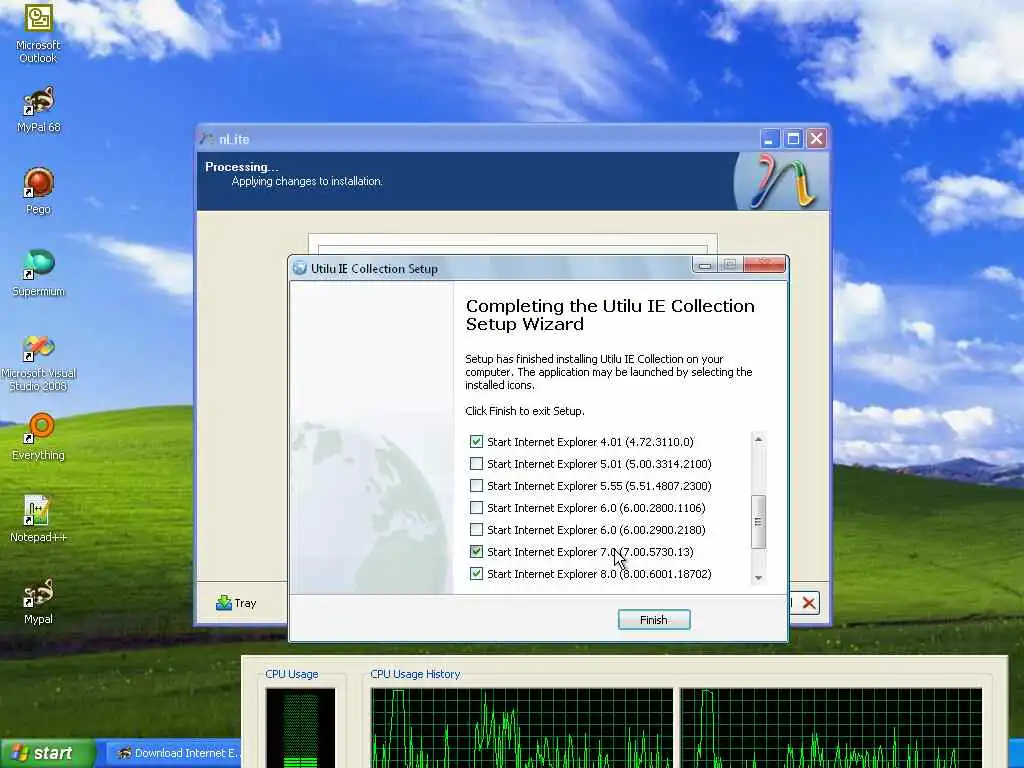Open the Microsoft Outlook desktop icon
Viewport: 1024px width, 768px height.
[x=38, y=33]
